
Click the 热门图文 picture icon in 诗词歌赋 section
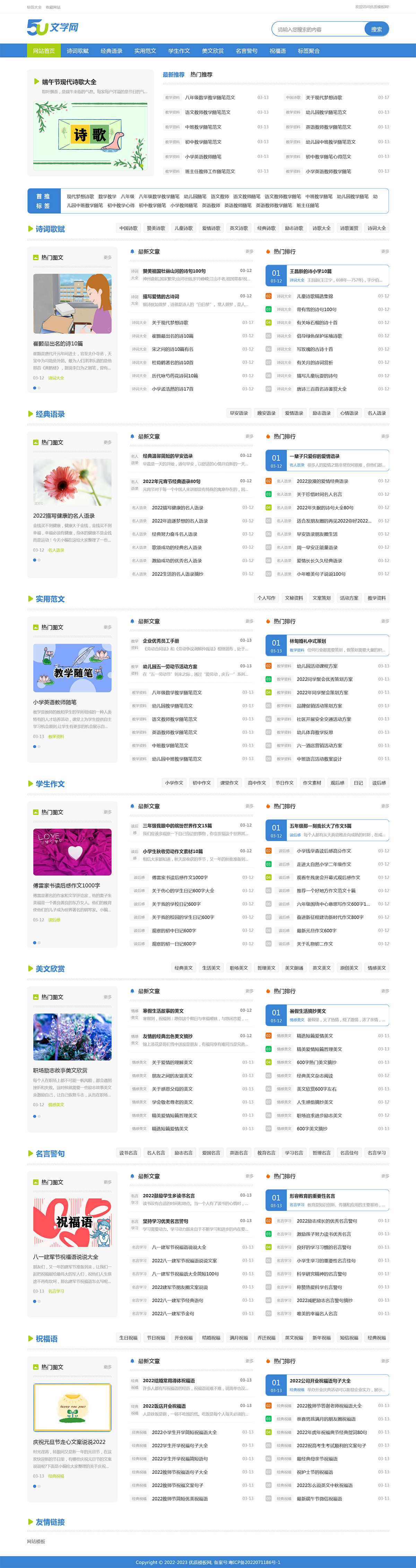[x=36, y=258]
